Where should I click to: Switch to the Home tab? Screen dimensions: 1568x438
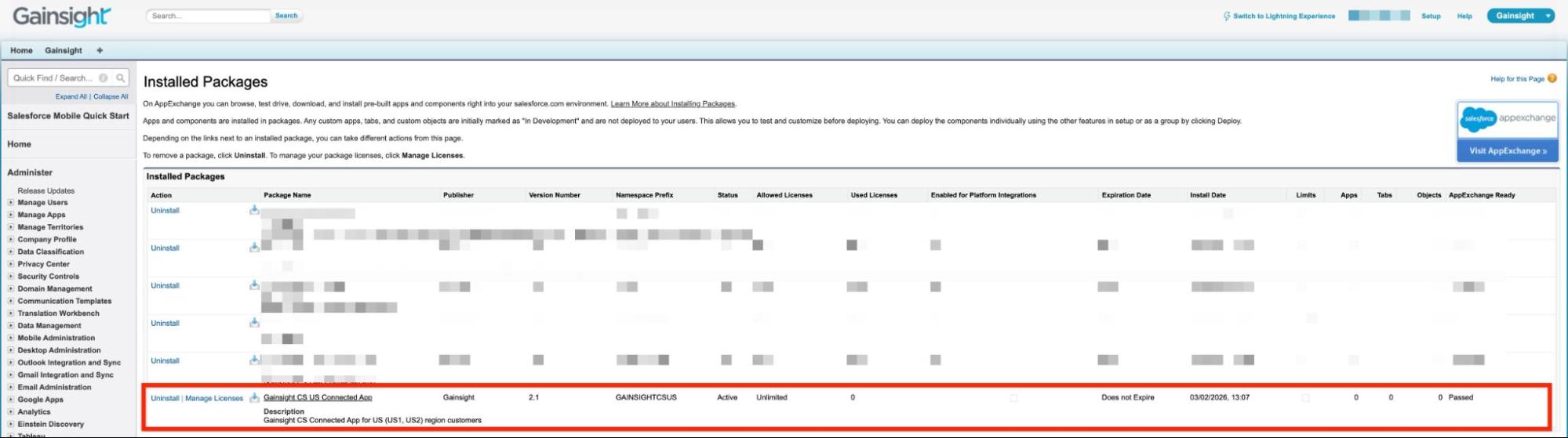(x=21, y=50)
